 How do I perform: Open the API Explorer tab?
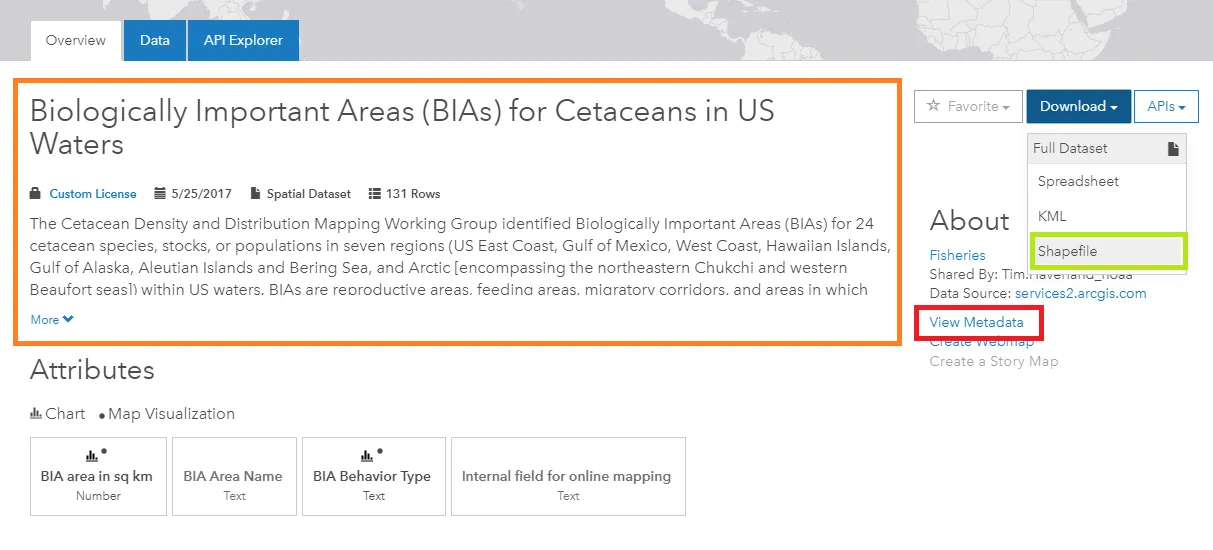pos(243,41)
